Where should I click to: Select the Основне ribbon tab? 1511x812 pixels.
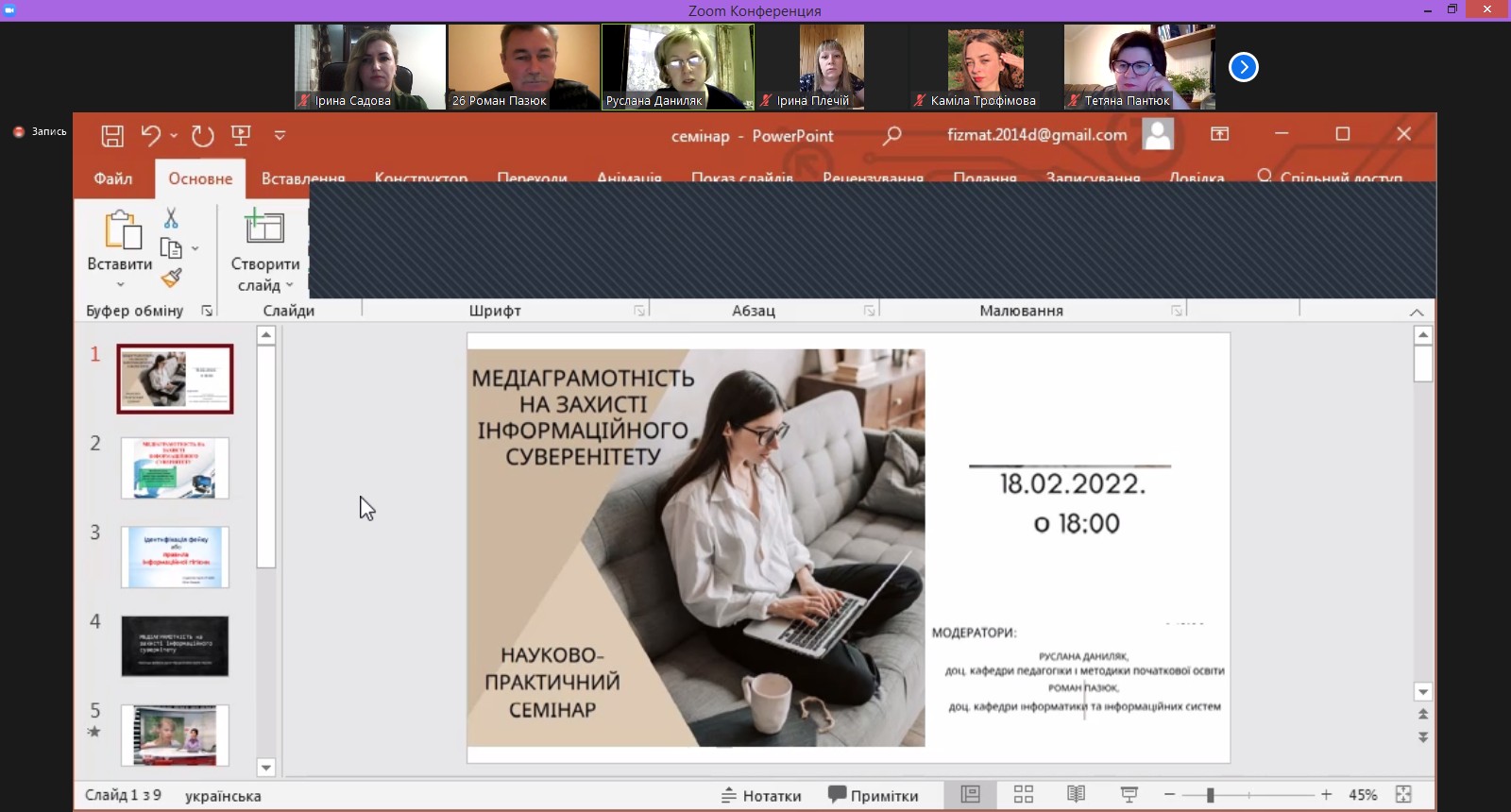tap(200, 178)
